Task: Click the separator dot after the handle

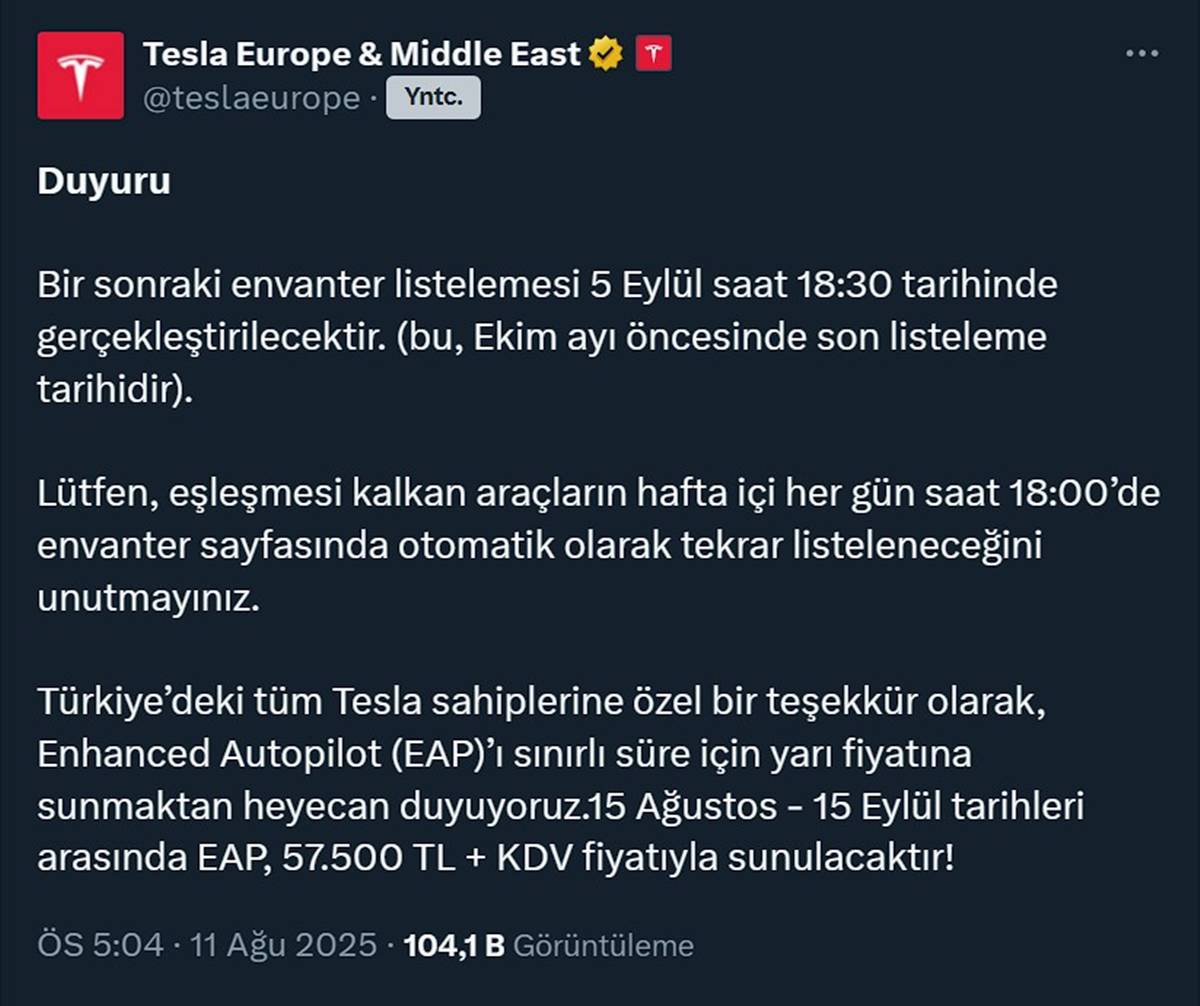Action: pos(371,97)
